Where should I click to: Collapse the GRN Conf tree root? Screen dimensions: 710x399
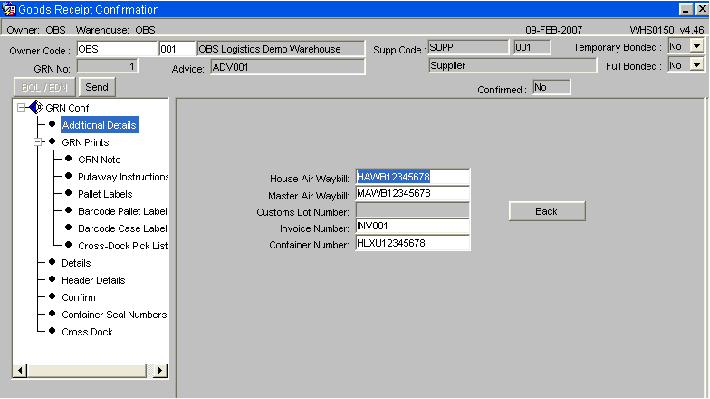pyautogui.click(x=21, y=108)
